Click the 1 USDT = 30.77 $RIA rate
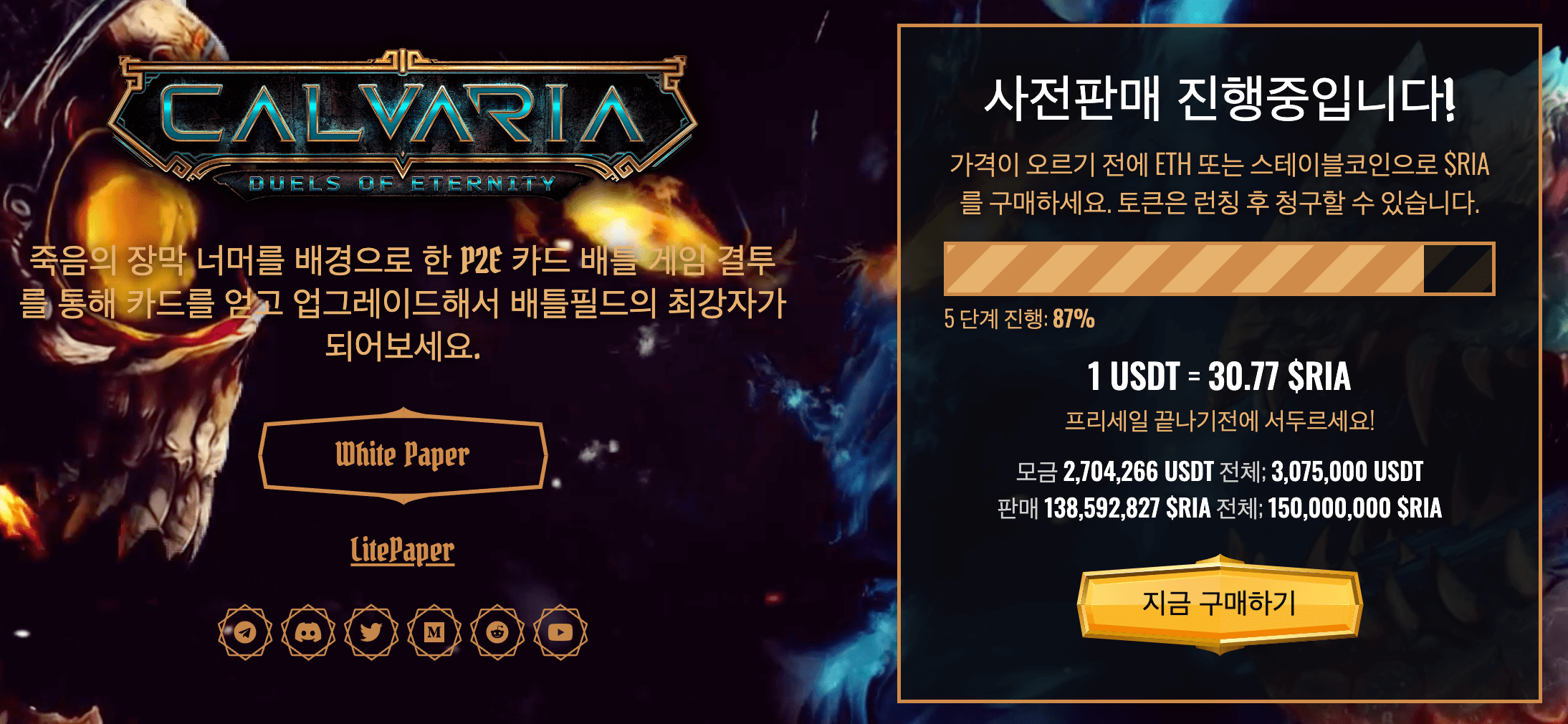 click(x=1219, y=376)
